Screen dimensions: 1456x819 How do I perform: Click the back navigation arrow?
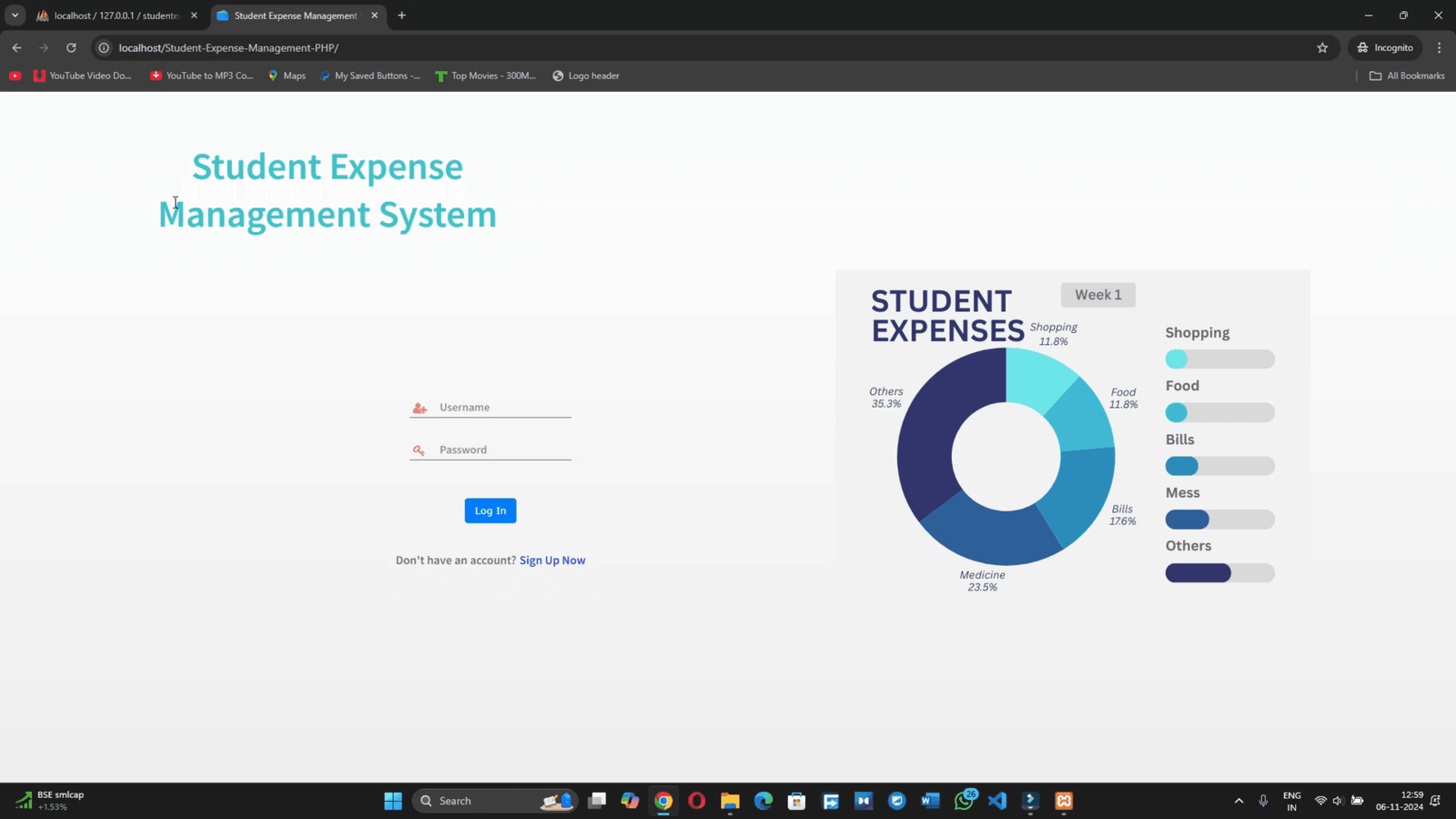coord(16,47)
